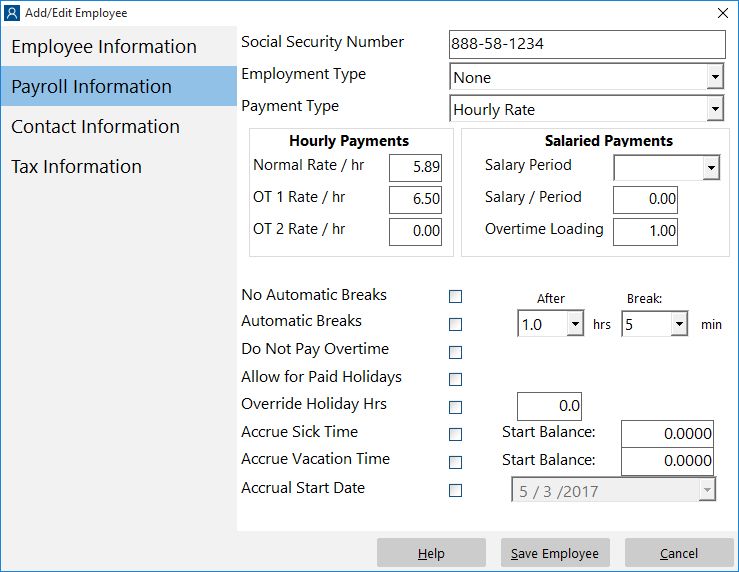The width and height of the screenshot is (739, 572).
Task: Enable the Accrue Sick Time checkbox
Action: pyautogui.click(x=455, y=434)
